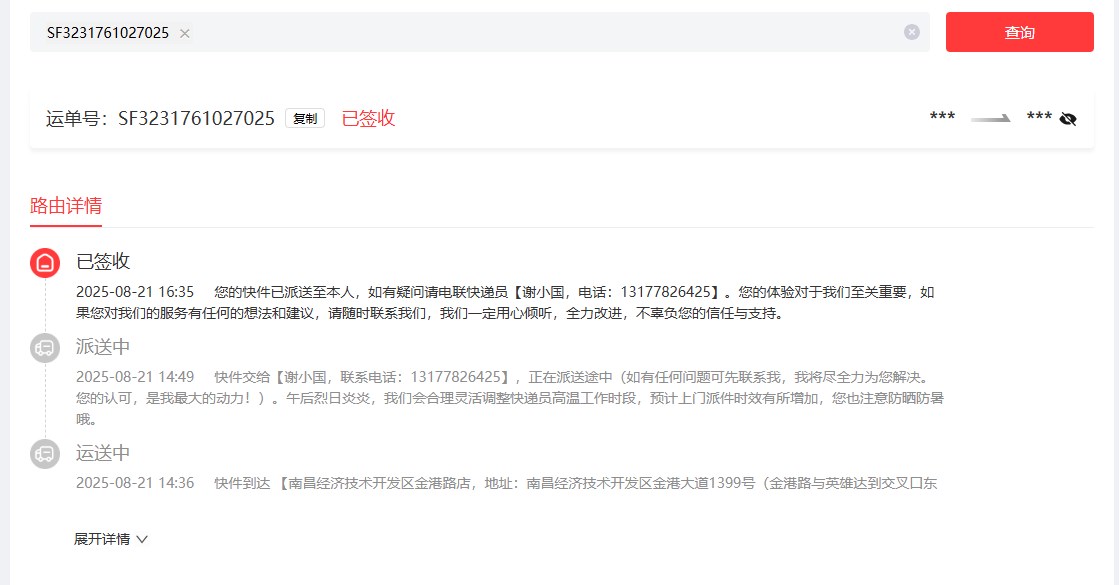Screen dimensions: 1119x585
Task: Click the timestamp 2025-08-21 14:36
Action: [x=135, y=483]
